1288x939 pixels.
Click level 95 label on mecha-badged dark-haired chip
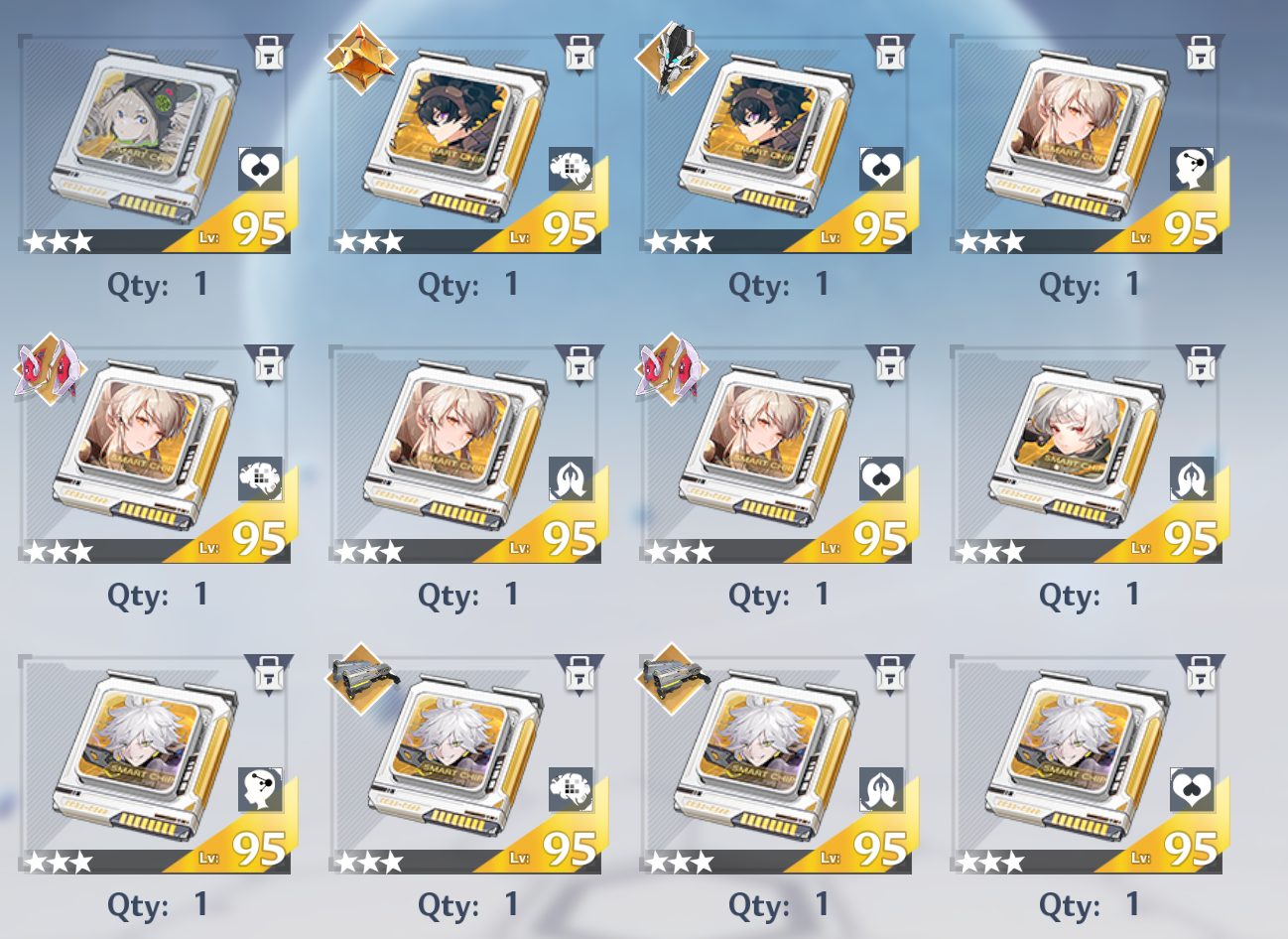coord(865,230)
